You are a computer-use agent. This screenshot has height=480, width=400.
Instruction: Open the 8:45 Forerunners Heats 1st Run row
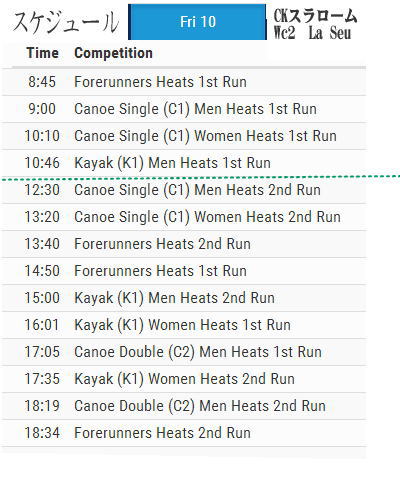coord(184,82)
